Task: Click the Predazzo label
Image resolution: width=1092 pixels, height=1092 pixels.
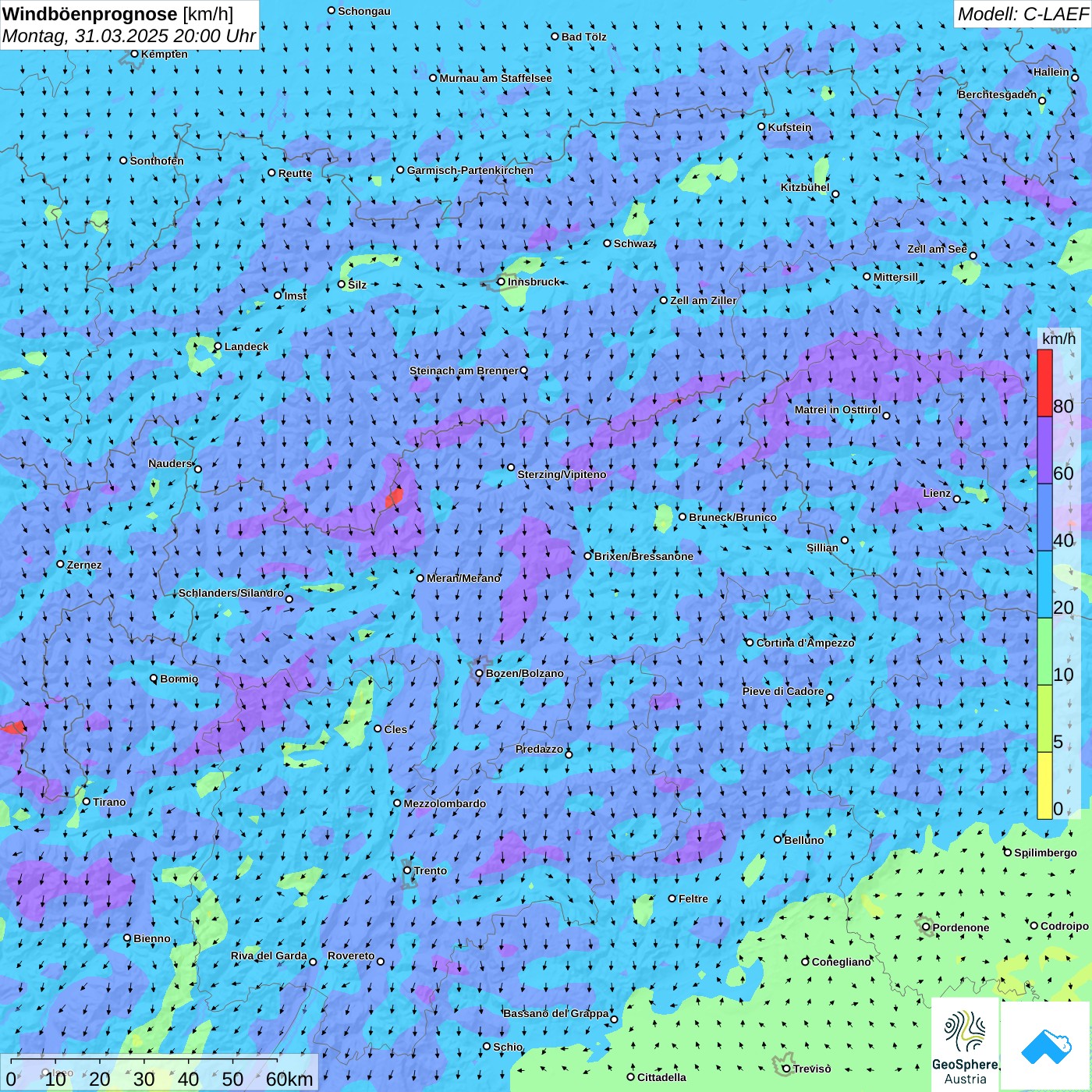Action: point(539,749)
